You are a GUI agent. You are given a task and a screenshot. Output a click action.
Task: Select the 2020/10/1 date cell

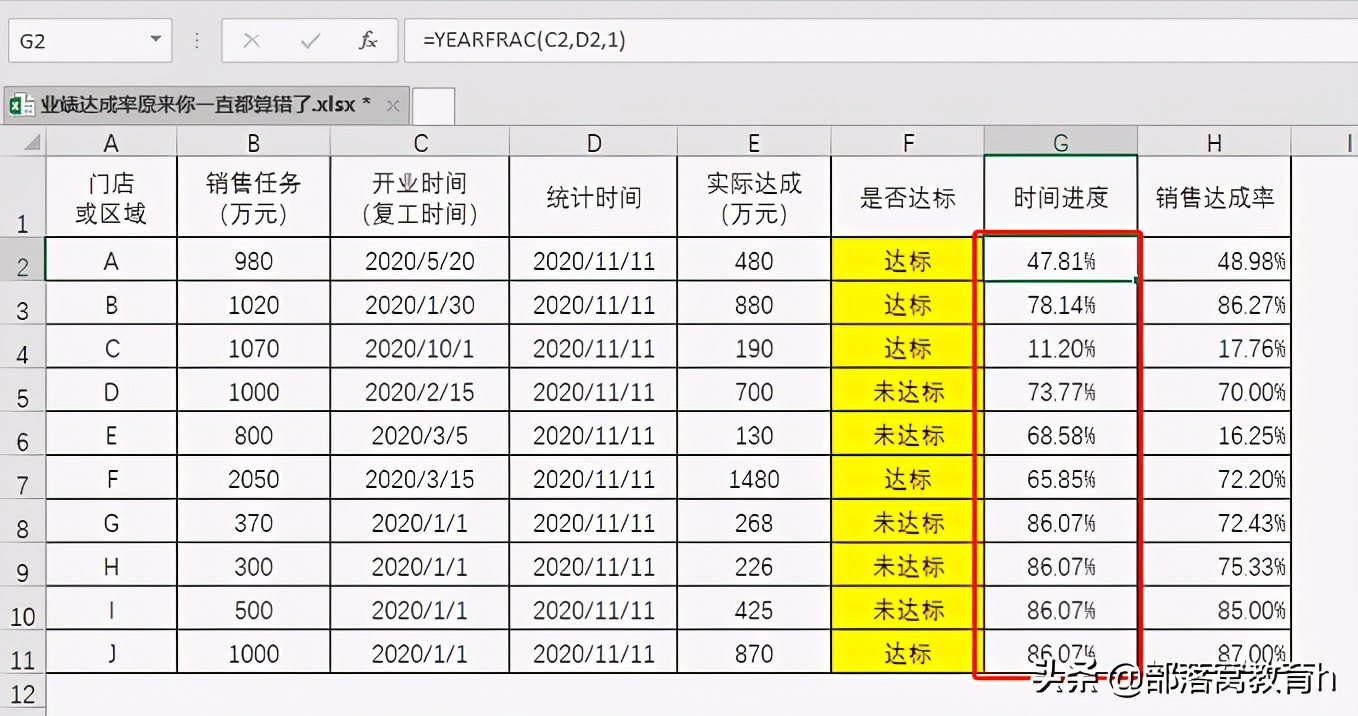pos(420,348)
